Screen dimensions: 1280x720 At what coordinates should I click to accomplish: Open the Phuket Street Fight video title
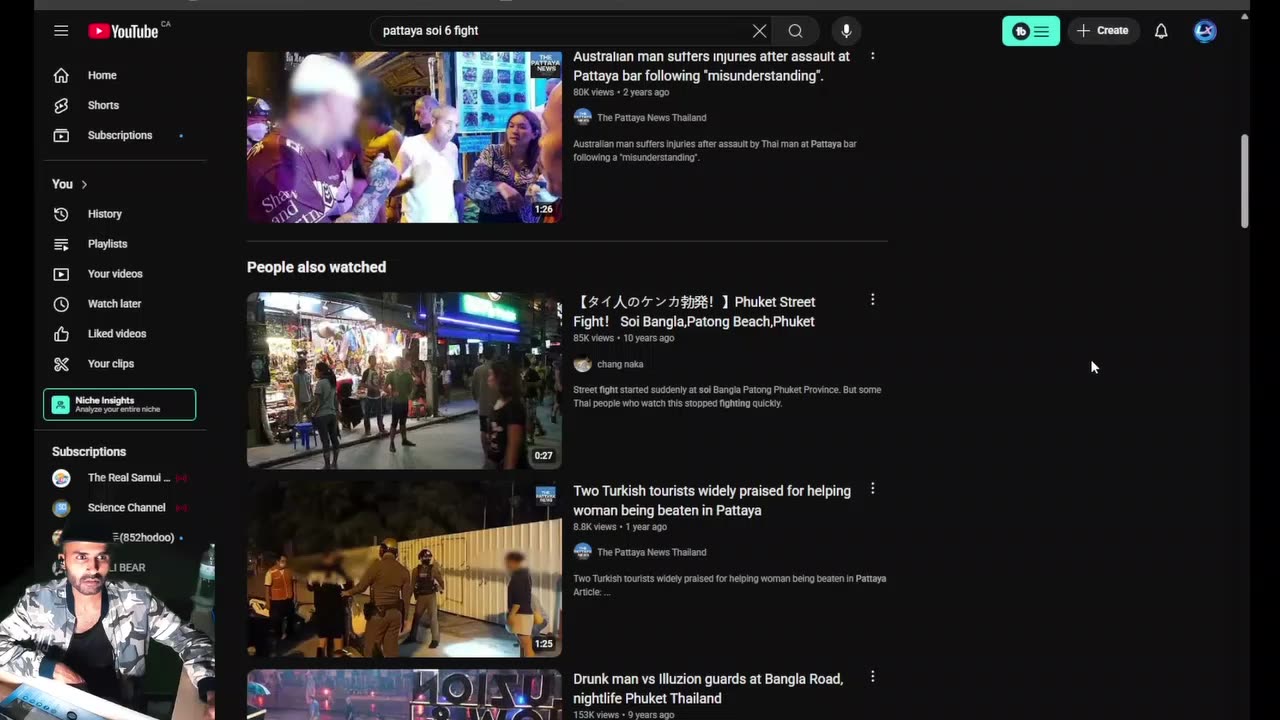(x=695, y=312)
